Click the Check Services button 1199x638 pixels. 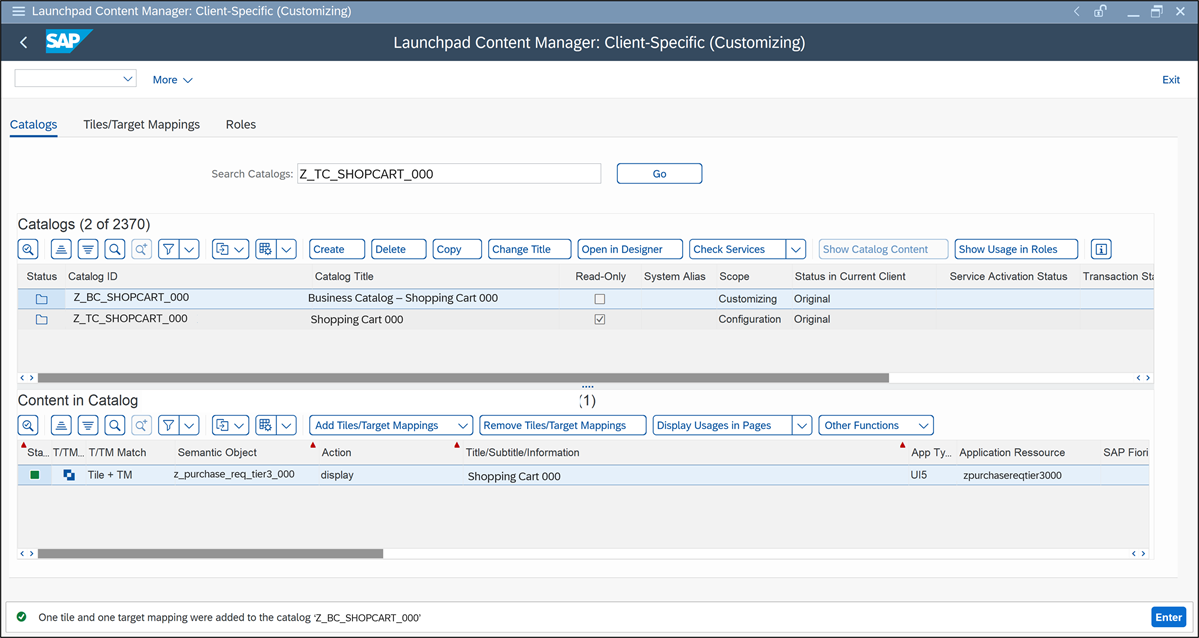[x=738, y=249]
